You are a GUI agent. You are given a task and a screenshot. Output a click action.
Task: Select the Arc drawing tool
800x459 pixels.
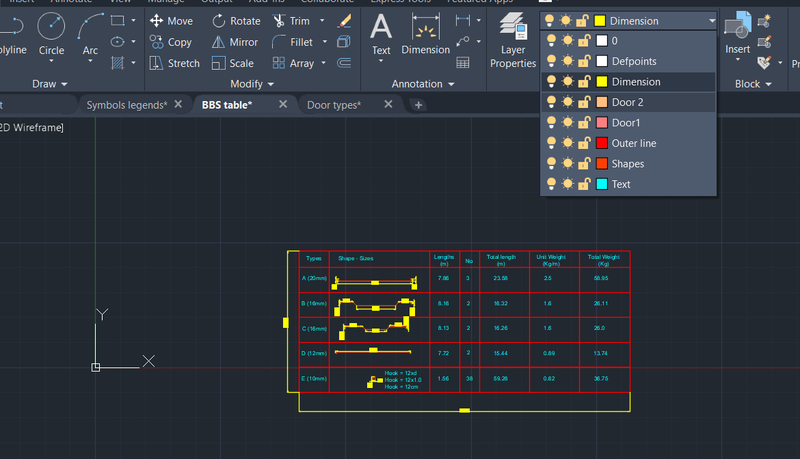[x=90, y=34]
